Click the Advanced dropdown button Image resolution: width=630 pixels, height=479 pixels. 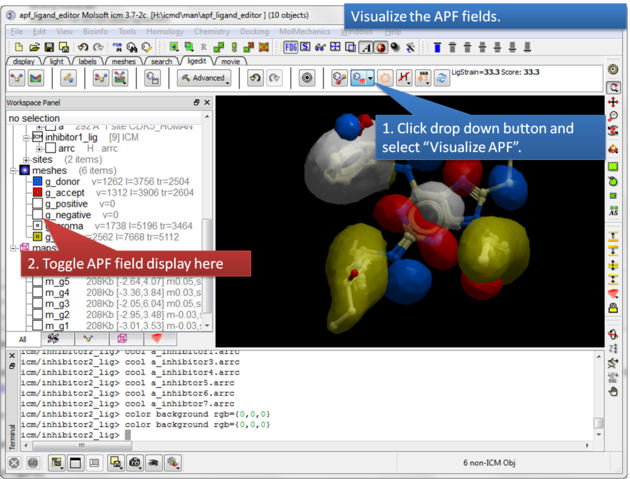pos(204,78)
